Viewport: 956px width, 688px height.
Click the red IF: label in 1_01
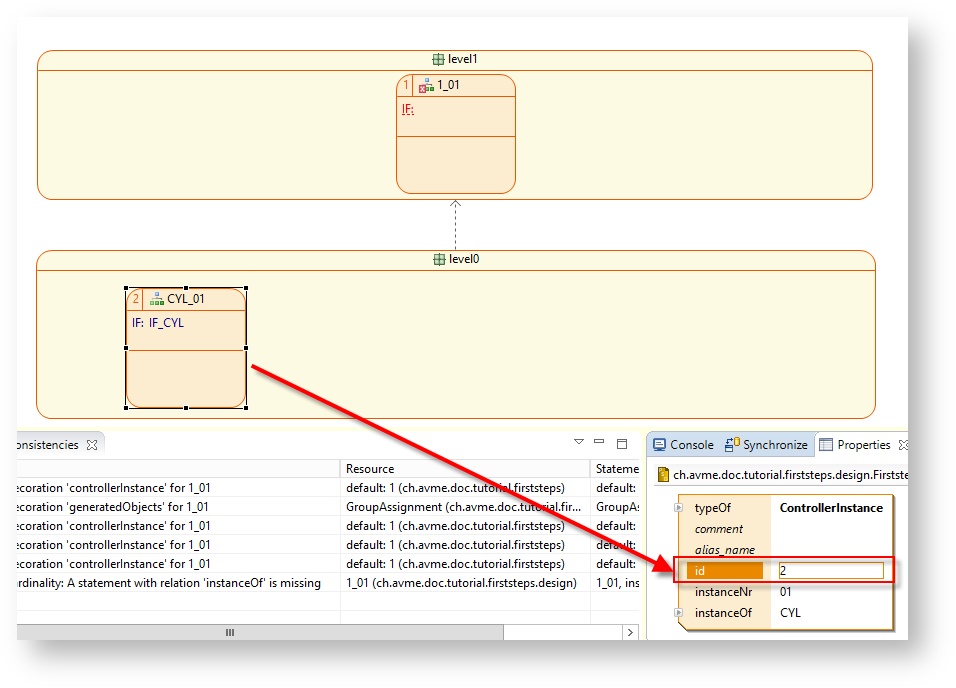click(x=408, y=109)
